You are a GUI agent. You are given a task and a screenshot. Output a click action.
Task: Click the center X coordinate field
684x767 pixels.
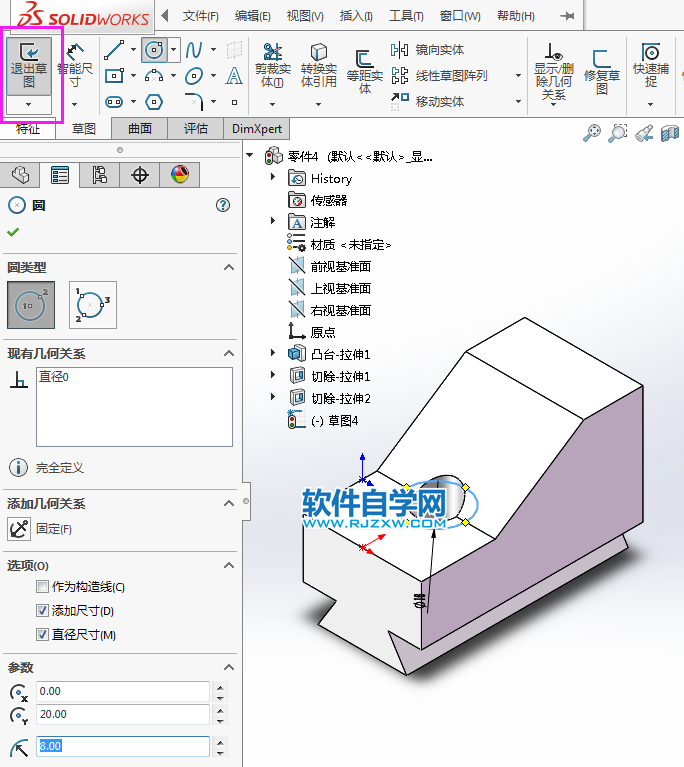pos(123,692)
